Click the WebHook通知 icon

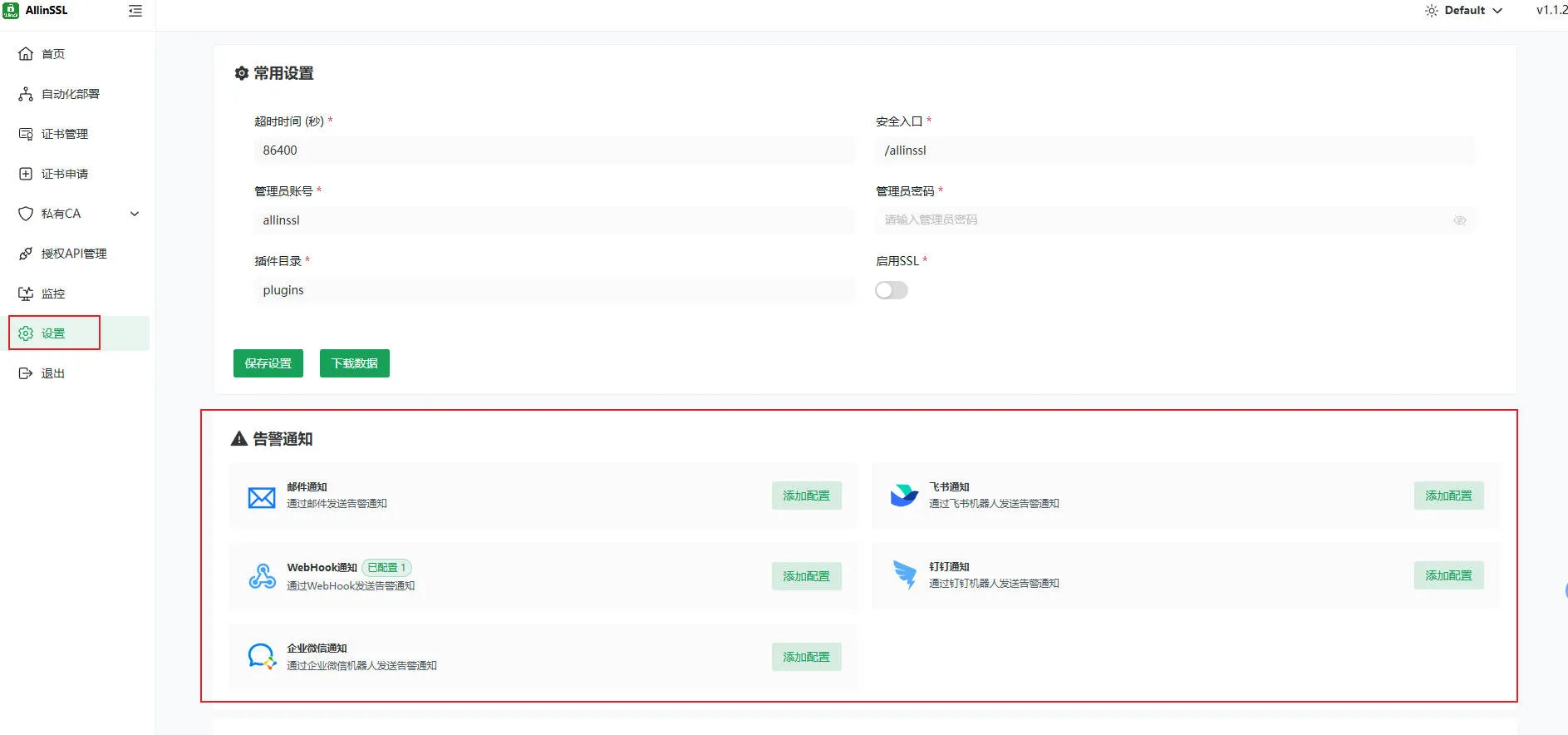[x=262, y=576]
